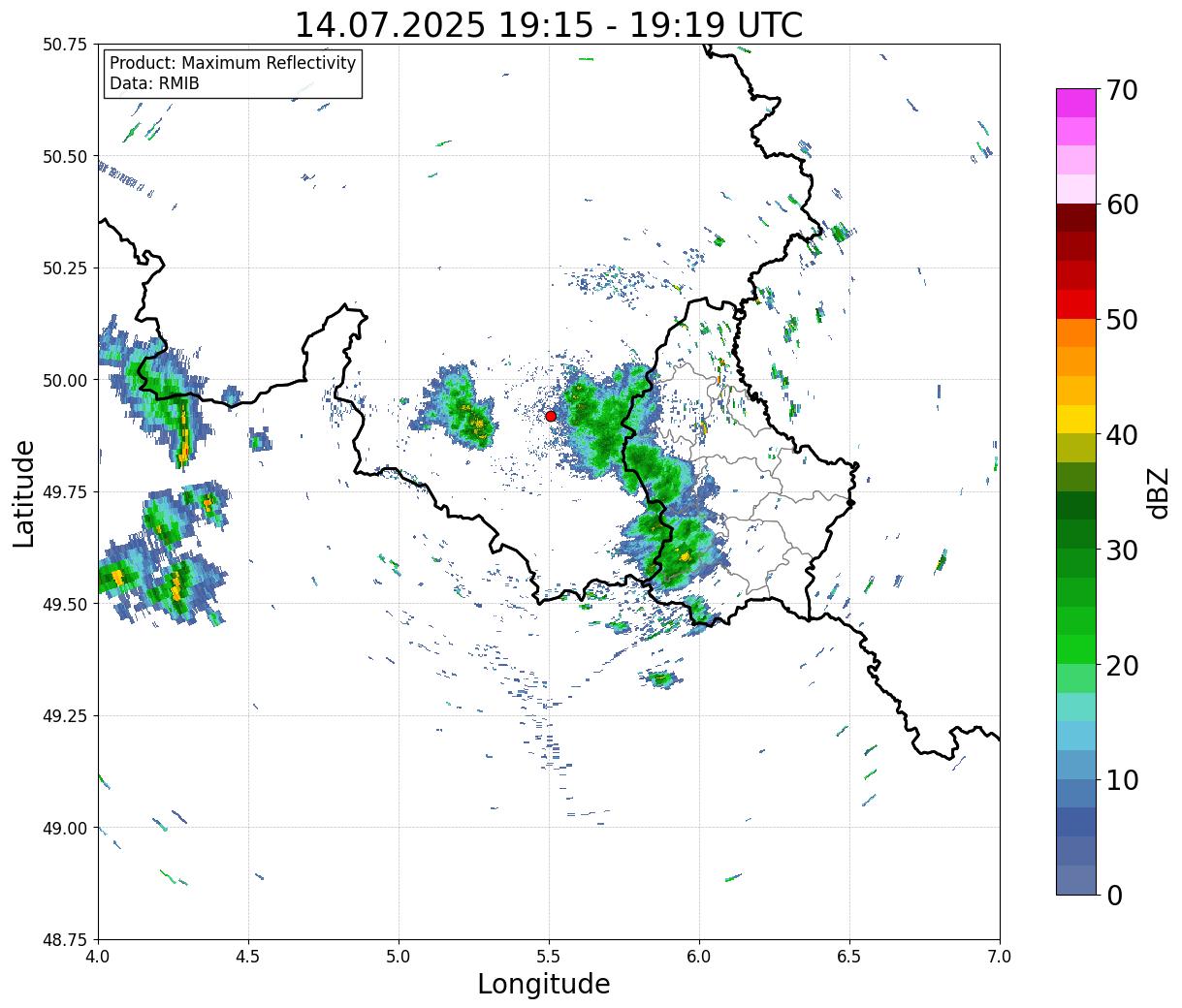Click the colorbar tick label 40
Screen dimensions: 1182x1008
coord(1121,435)
